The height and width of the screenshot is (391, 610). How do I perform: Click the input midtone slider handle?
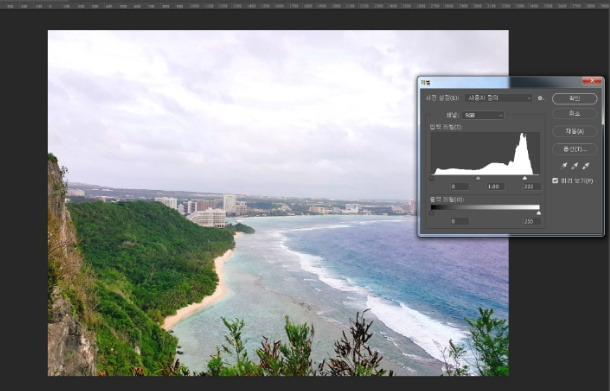(x=478, y=178)
